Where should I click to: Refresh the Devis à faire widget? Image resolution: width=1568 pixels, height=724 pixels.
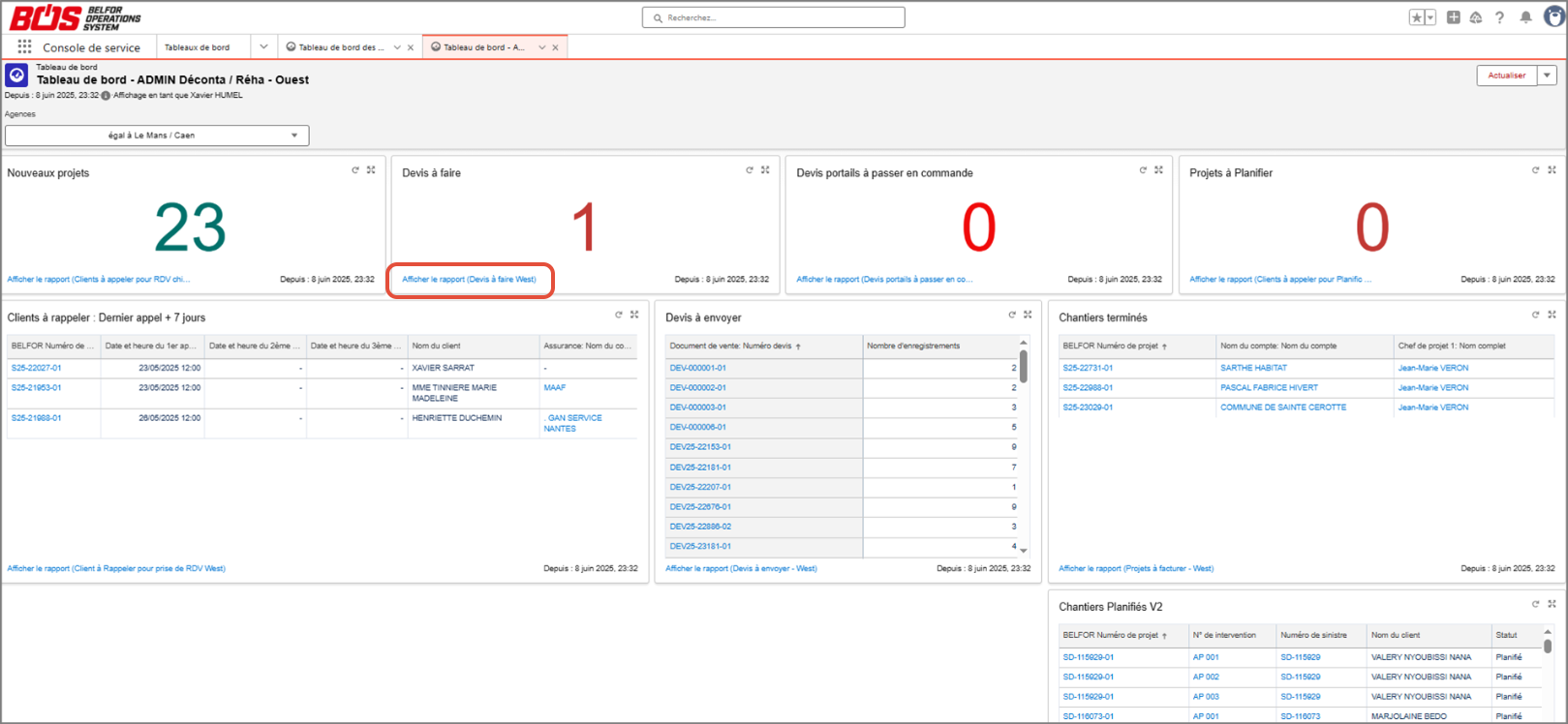click(750, 170)
